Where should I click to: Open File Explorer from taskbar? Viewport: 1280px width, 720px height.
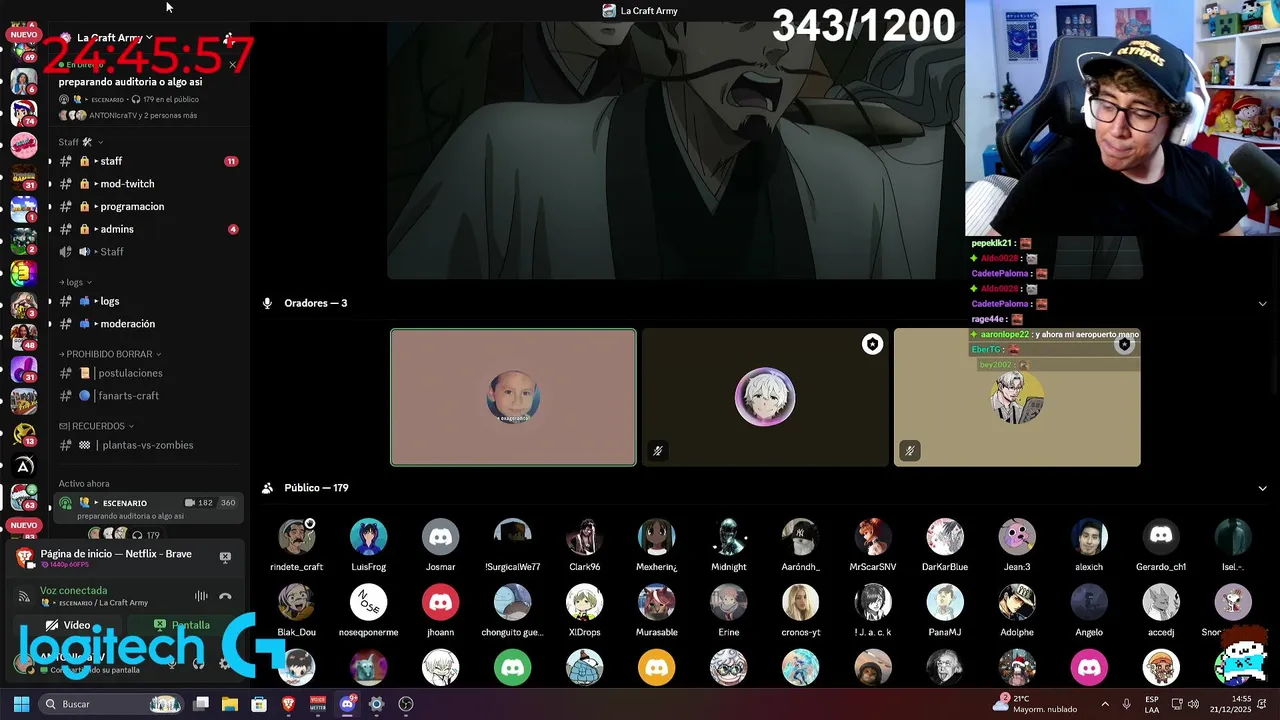click(229, 704)
